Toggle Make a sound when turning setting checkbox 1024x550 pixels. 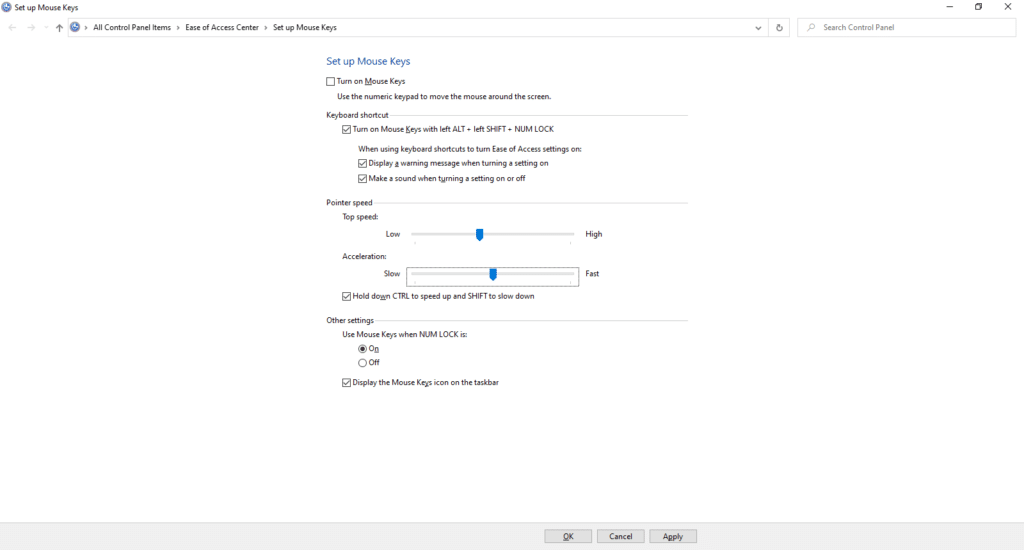point(362,178)
